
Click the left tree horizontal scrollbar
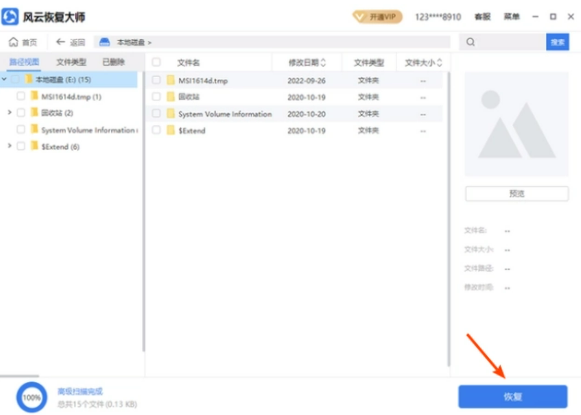pos(20,375)
